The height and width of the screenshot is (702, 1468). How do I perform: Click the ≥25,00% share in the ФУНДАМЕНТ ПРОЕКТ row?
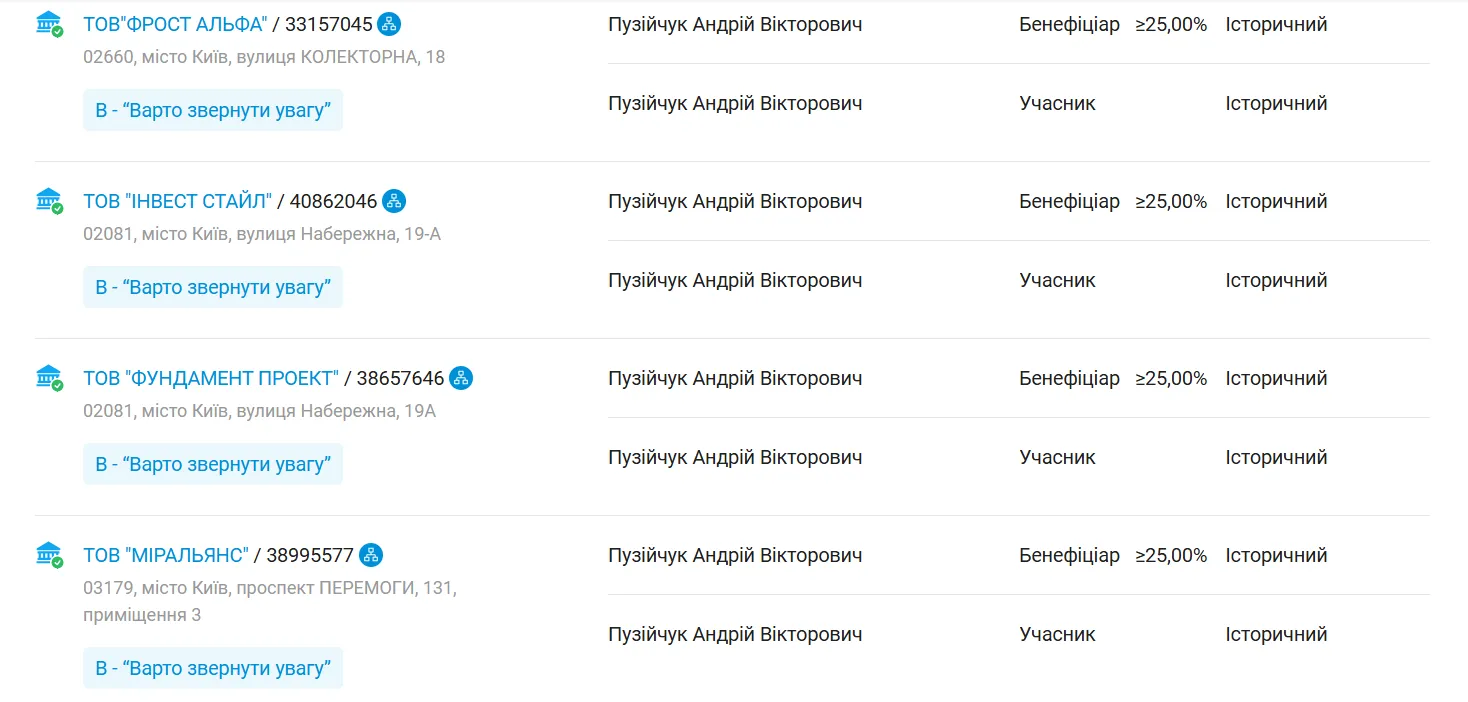[x=1171, y=378]
